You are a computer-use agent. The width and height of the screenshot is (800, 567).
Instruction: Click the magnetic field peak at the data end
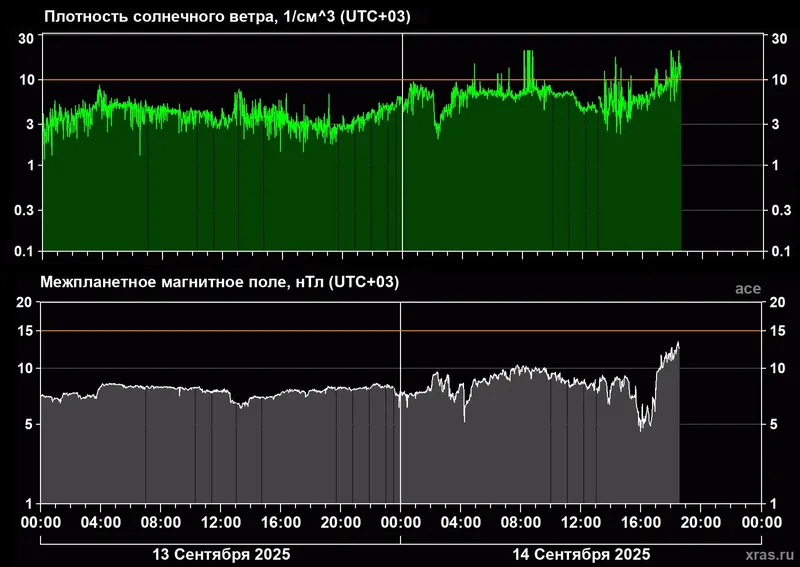(677, 344)
